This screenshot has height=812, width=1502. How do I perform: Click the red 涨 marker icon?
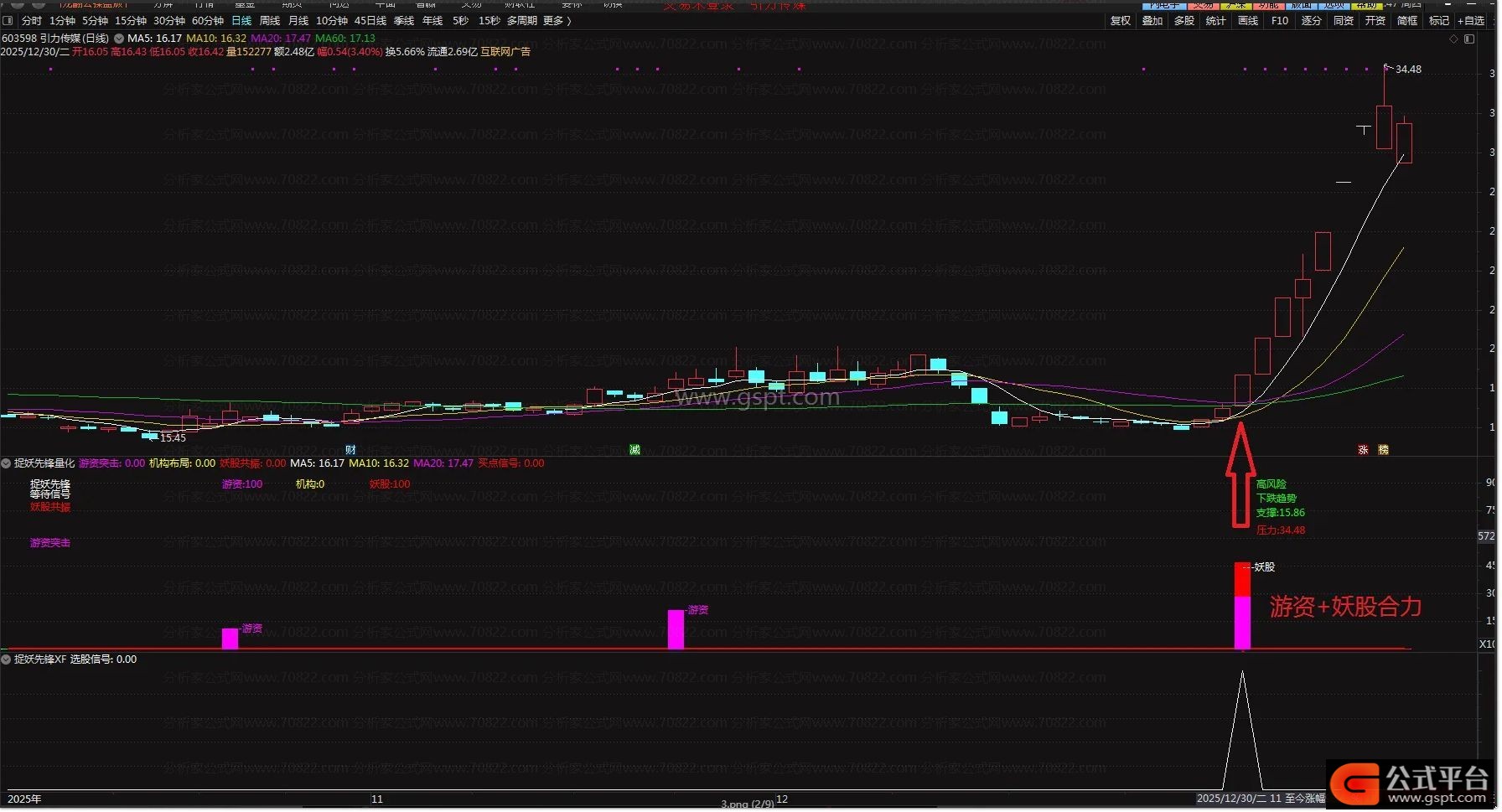1363,450
